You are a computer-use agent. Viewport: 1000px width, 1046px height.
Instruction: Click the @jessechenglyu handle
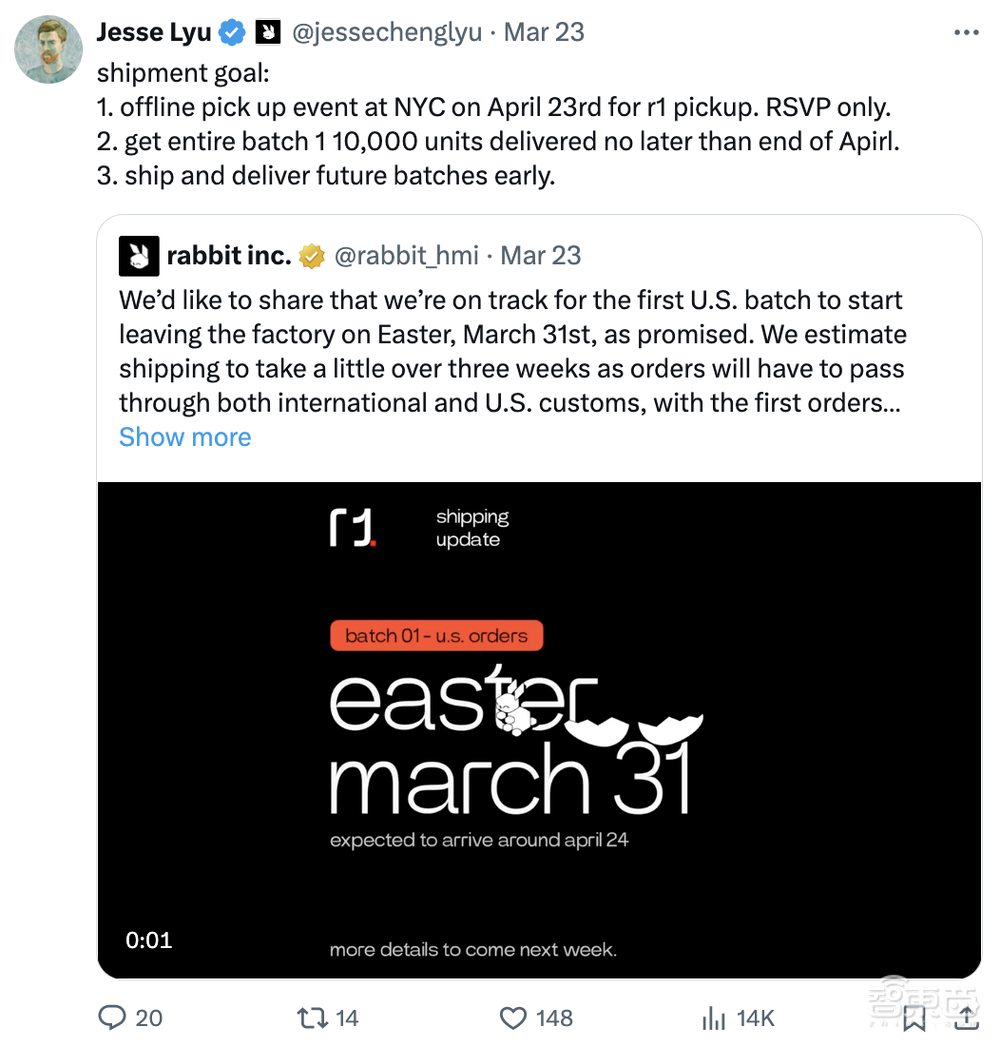388,32
